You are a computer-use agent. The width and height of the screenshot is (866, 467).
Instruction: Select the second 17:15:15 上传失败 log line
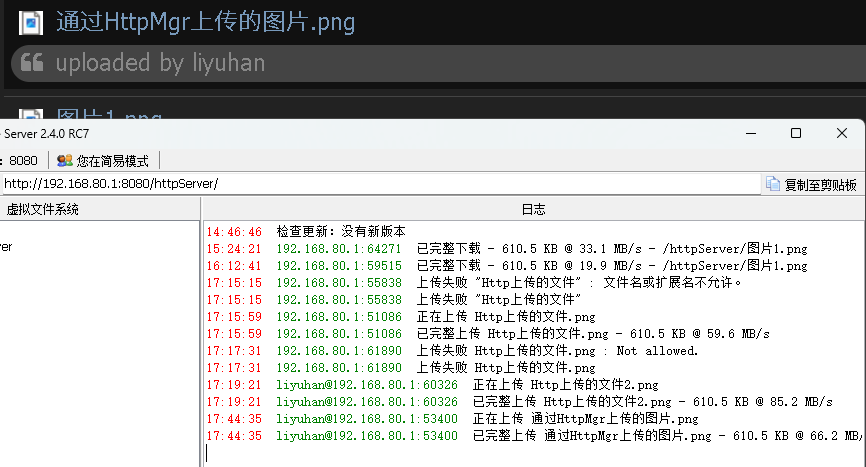(394, 300)
